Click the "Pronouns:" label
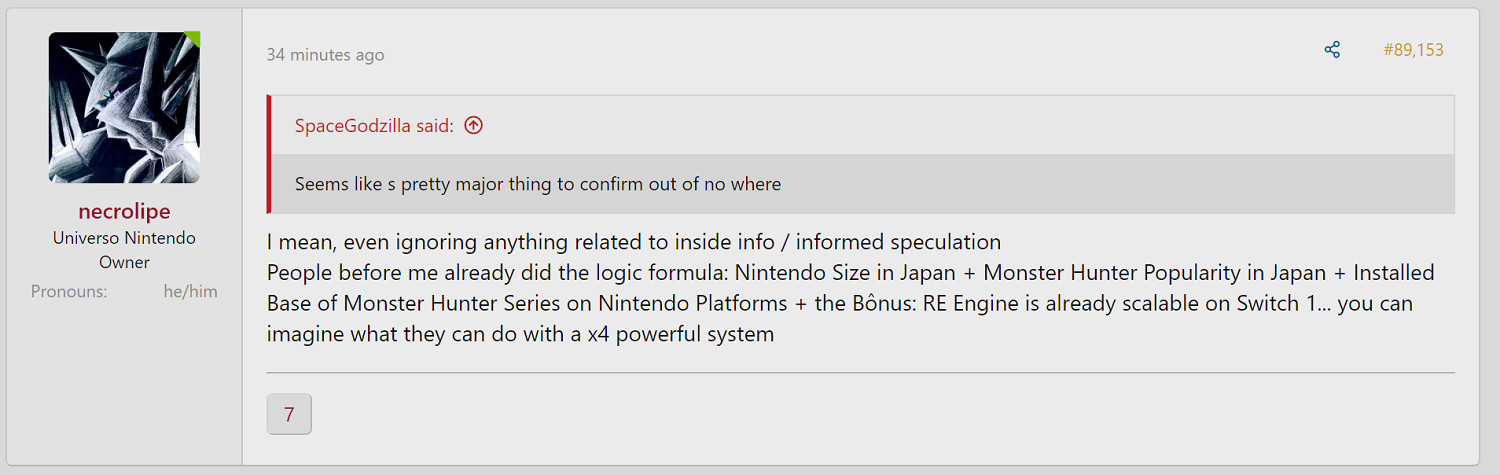1500x475 pixels. pyautogui.click(x=69, y=291)
